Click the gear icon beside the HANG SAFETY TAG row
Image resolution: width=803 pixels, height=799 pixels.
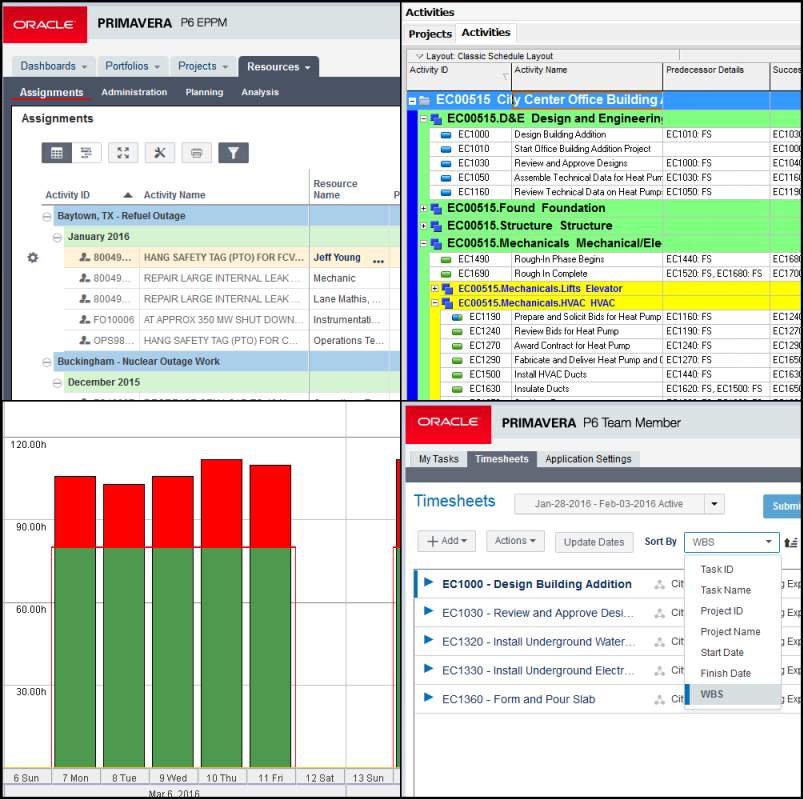(x=31, y=257)
